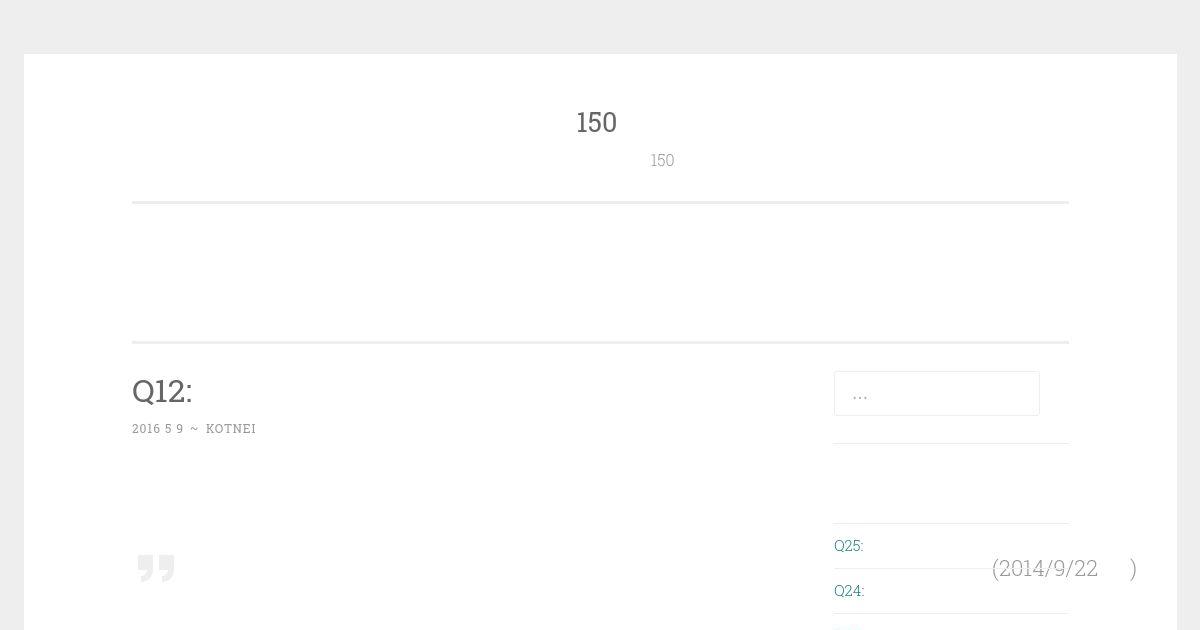Select the Q25 entry in recent posts
This screenshot has width=1200, height=630.
(x=848, y=545)
